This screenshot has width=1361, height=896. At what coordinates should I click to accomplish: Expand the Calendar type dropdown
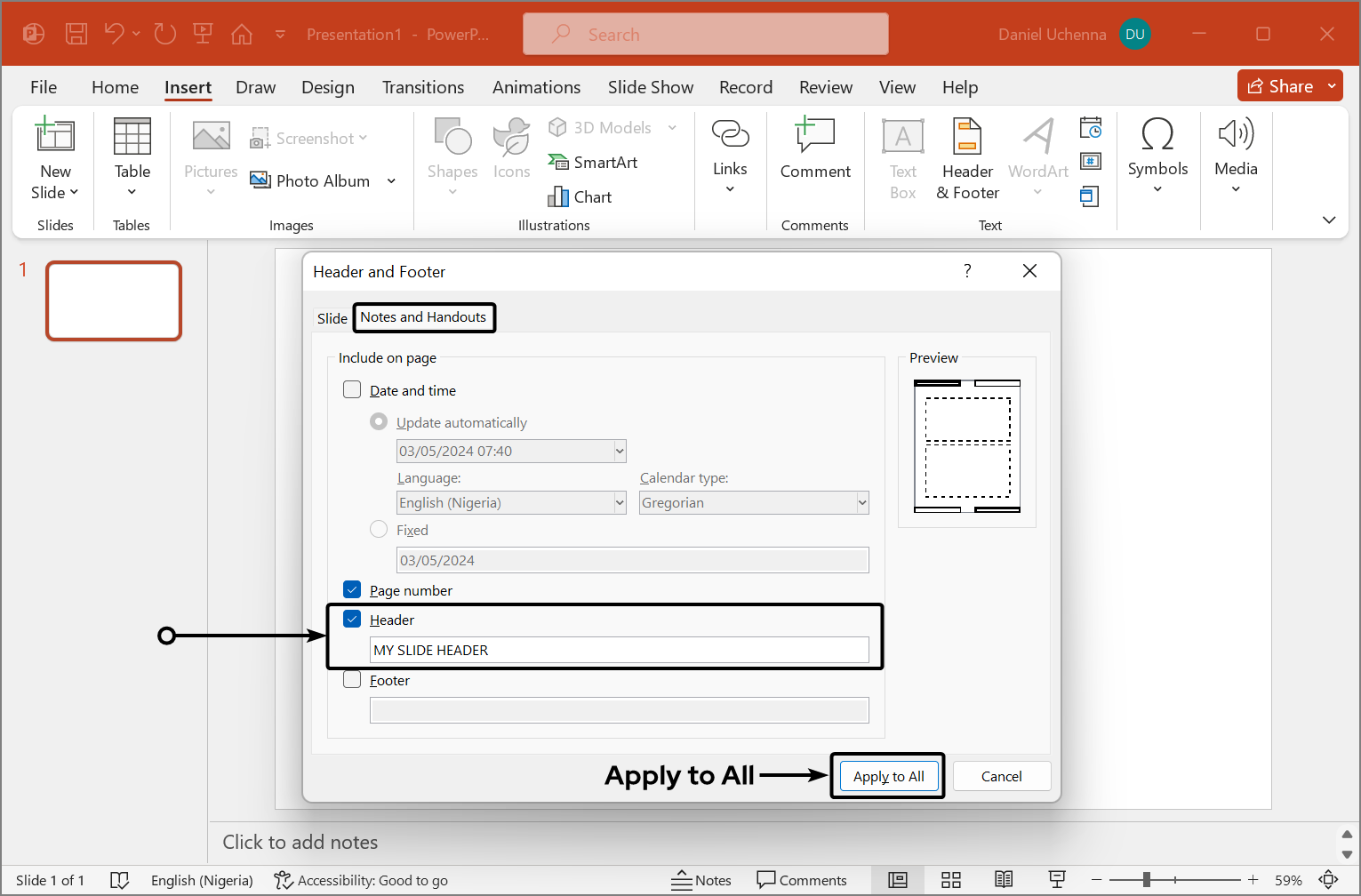[861, 503]
